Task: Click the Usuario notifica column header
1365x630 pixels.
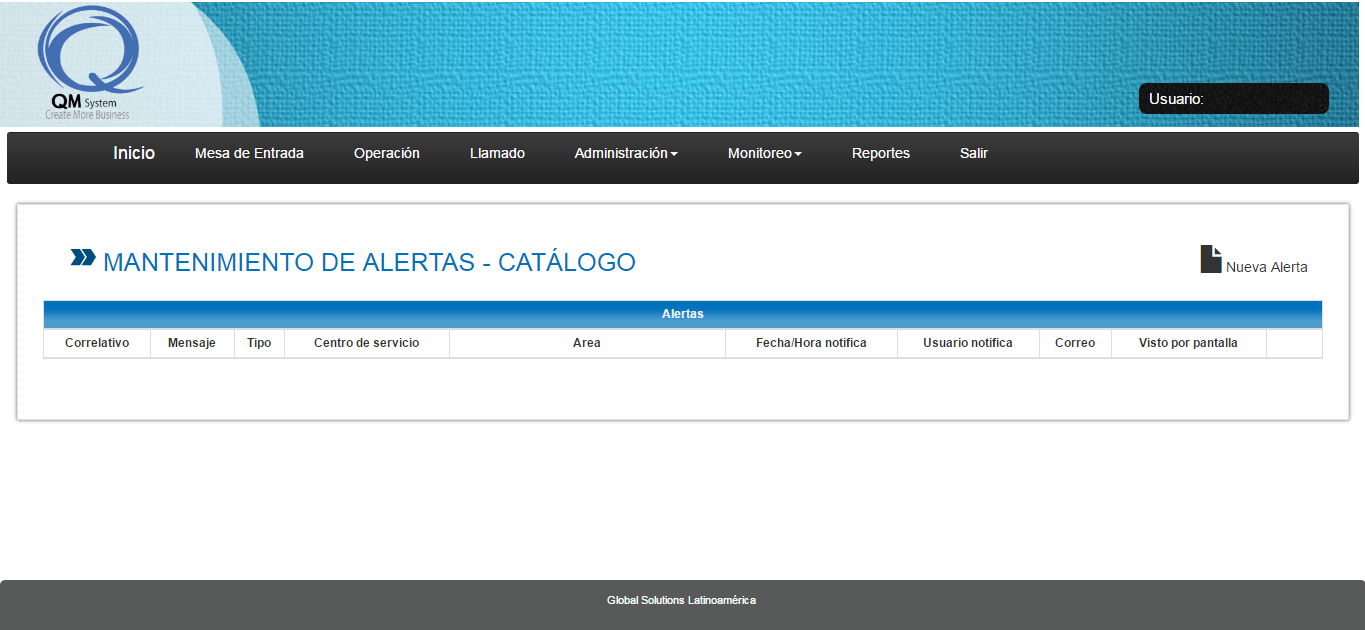Action: tap(967, 343)
